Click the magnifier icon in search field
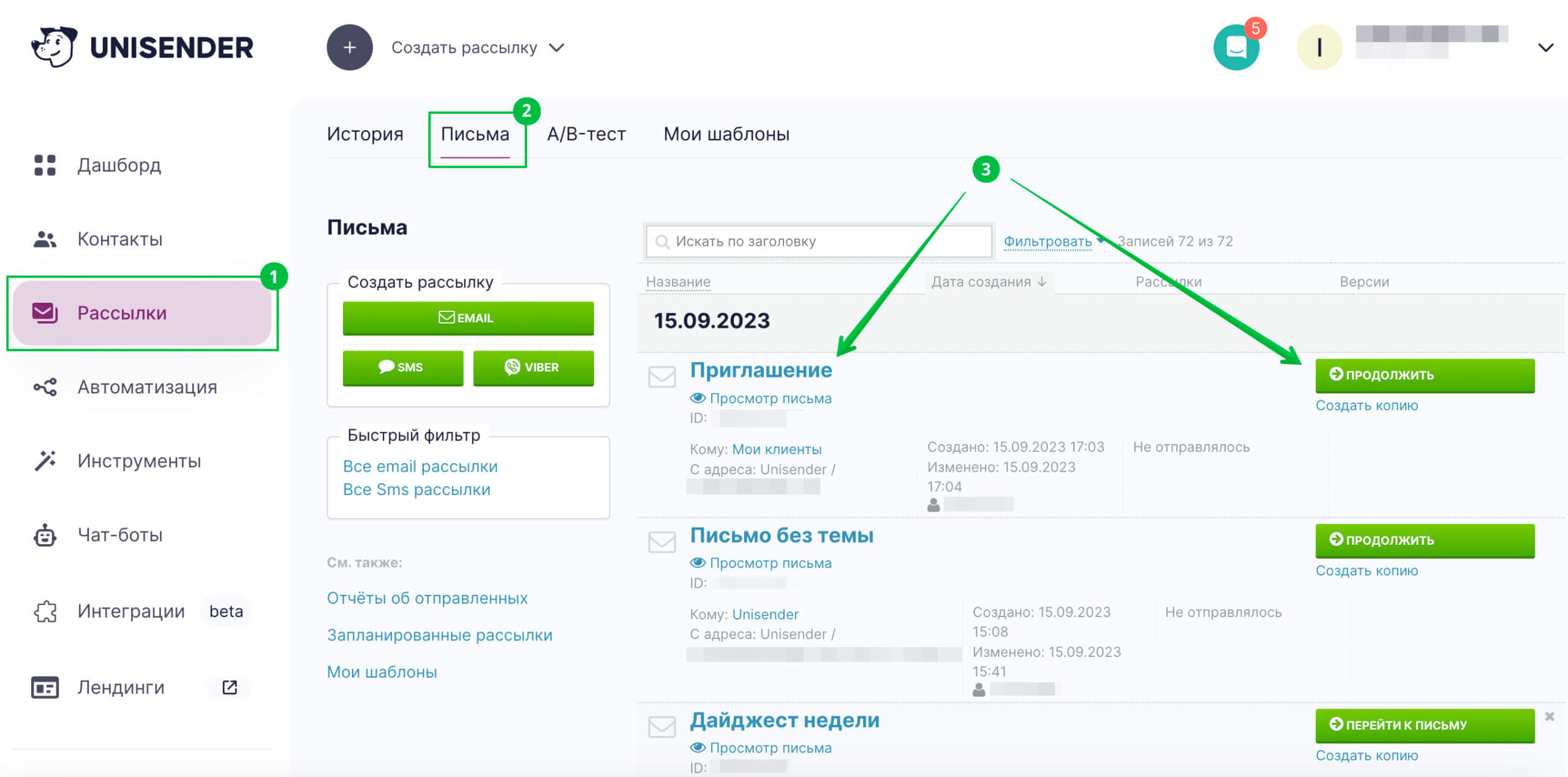 661,241
